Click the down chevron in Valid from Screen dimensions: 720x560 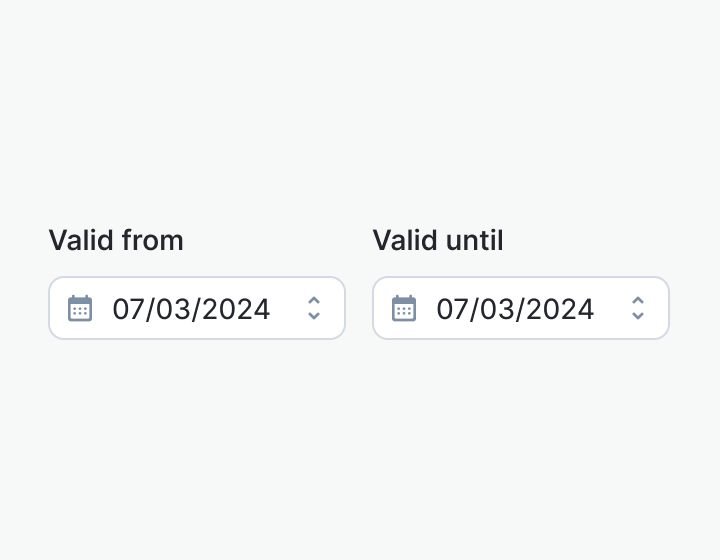[314, 316]
